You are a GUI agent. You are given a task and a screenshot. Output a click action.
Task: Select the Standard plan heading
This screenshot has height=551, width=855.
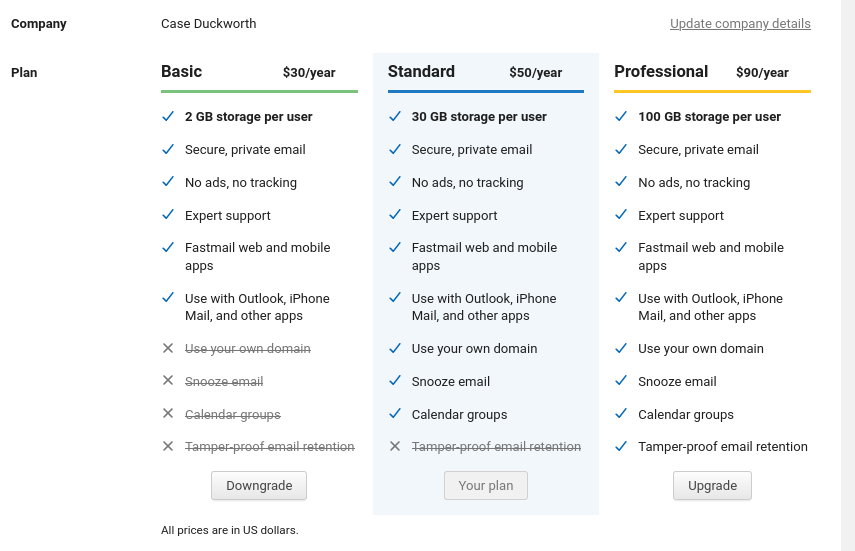click(421, 71)
